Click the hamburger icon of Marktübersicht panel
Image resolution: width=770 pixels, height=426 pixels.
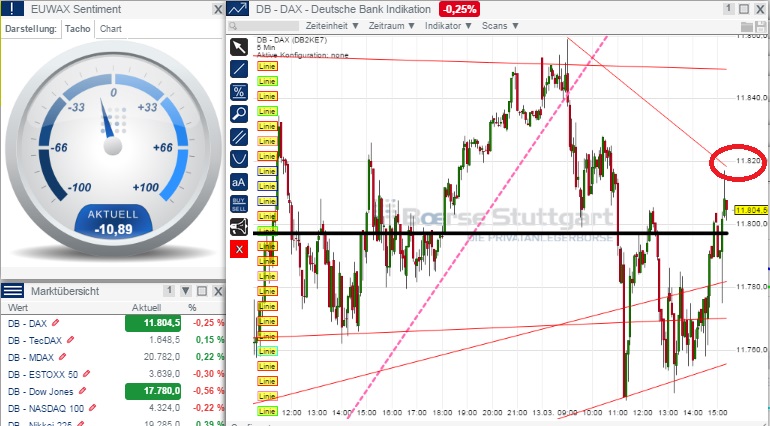tap(12, 291)
